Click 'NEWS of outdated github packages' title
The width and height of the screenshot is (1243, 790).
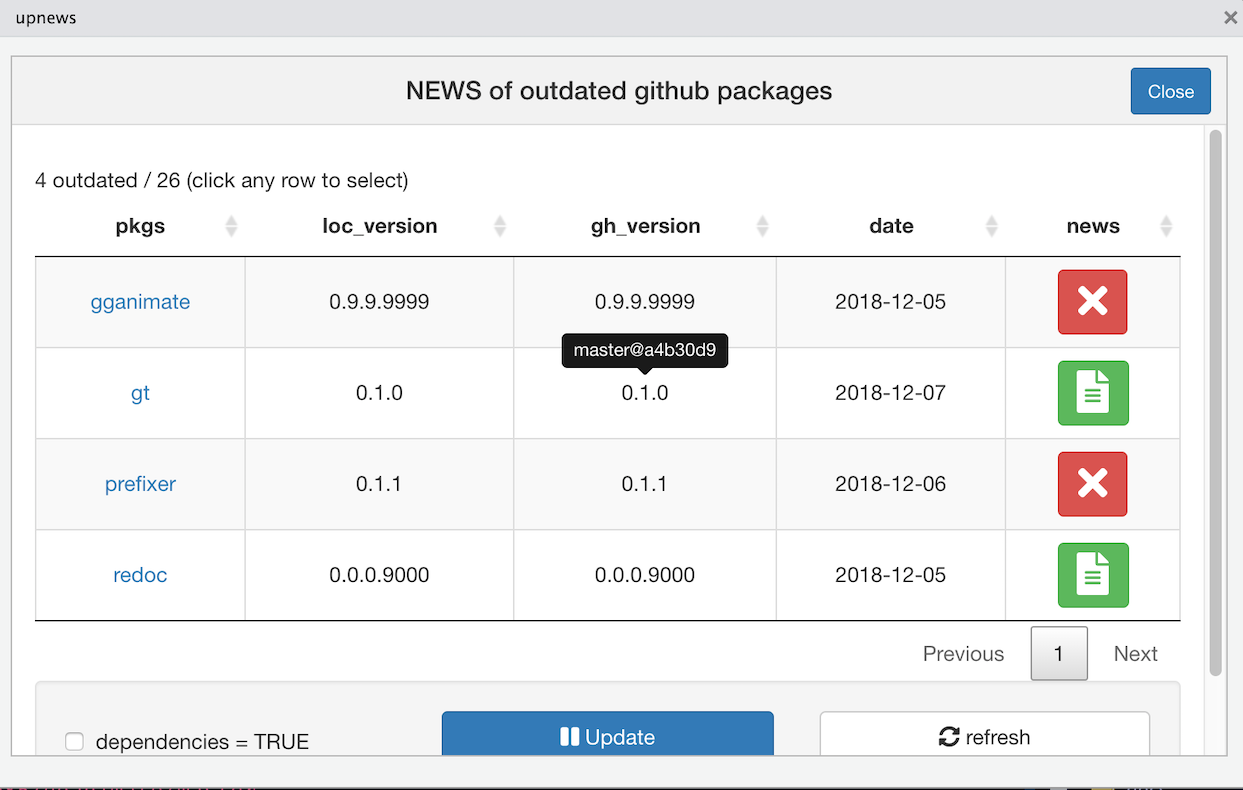pos(619,91)
